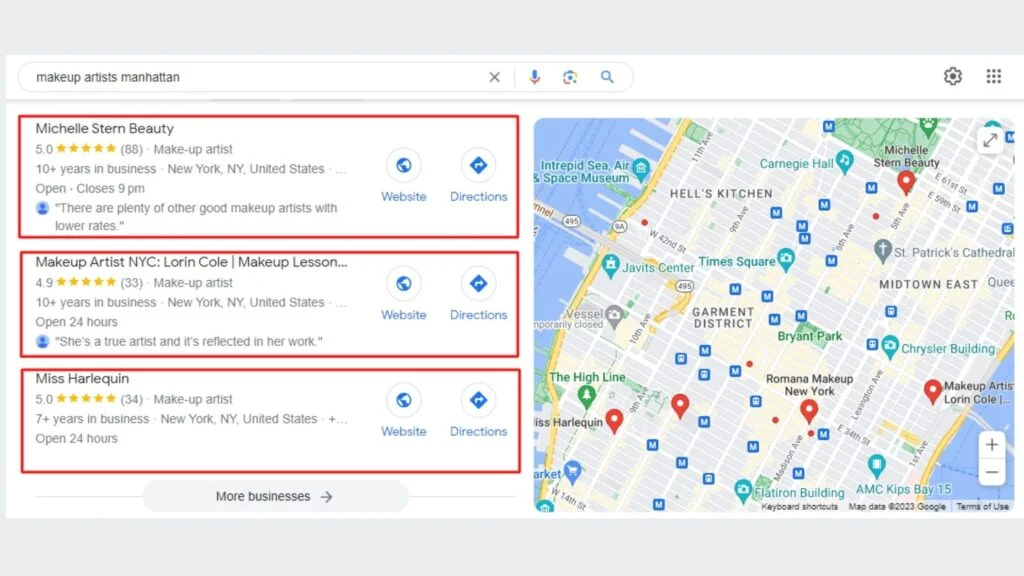Show more businesses

pyautogui.click(x=275, y=496)
